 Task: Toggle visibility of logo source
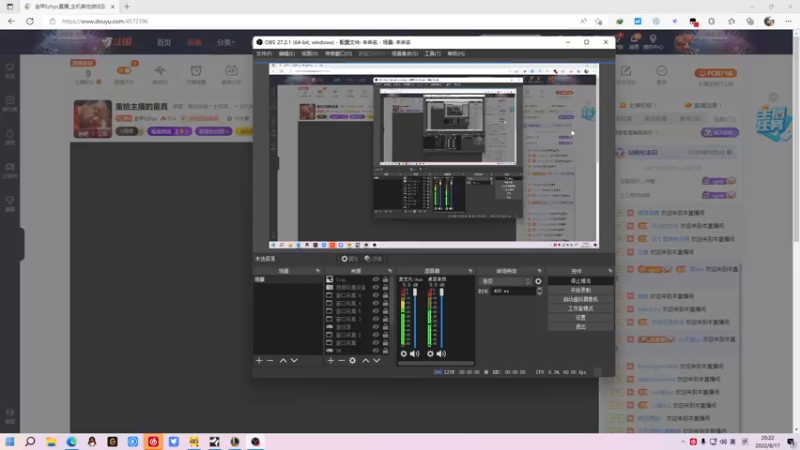coord(376,280)
